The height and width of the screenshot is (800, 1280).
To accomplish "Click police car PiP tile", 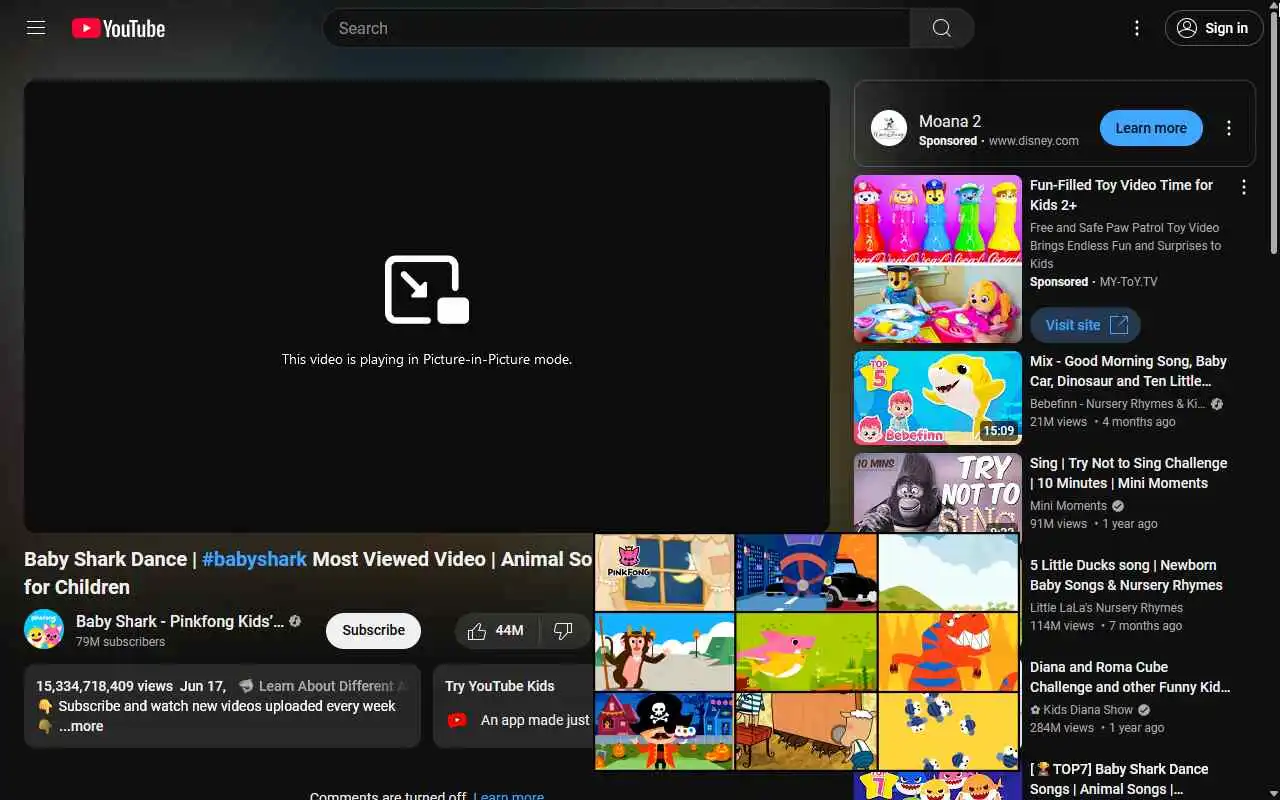I will click(806, 572).
